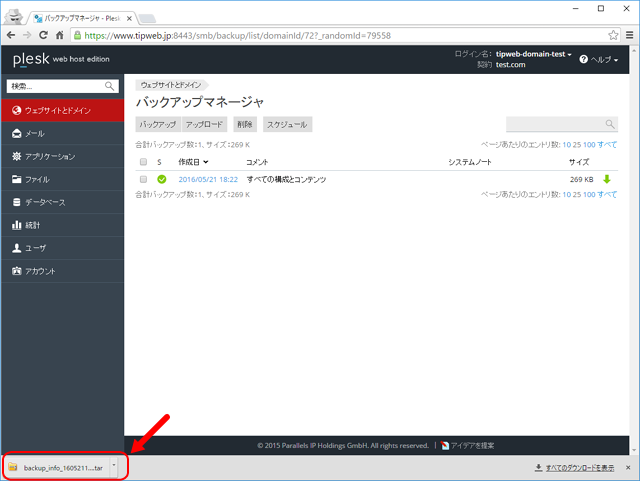640x481 pixels.
Task: Show 10 entries per page, bottom
Action: point(567,194)
